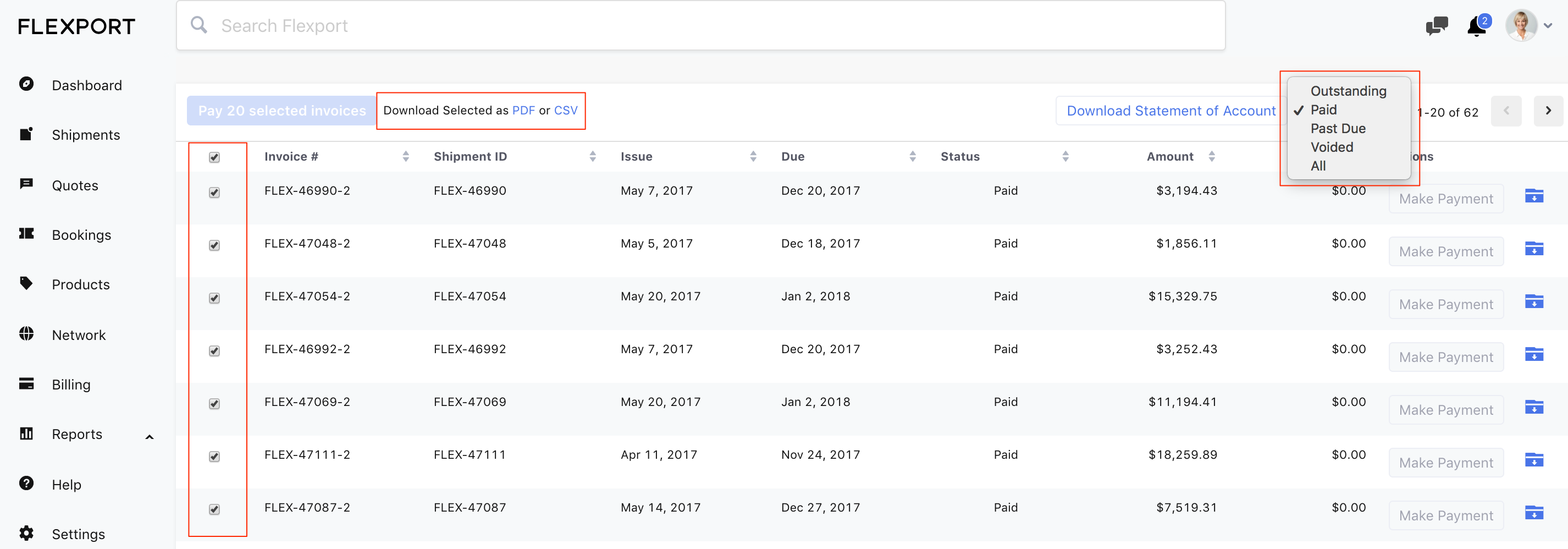This screenshot has height=549, width=1568.
Task: Collapse the Reports sidebar chevron
Action: coord(150,437)
